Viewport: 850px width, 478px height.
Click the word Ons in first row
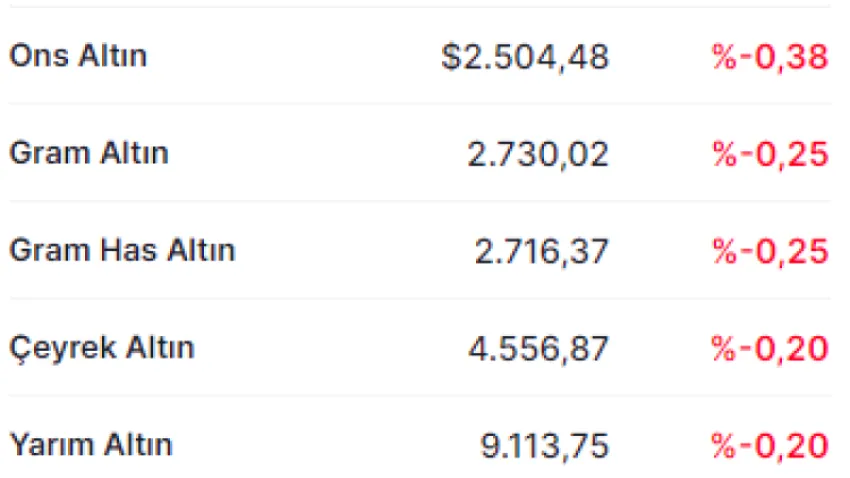39,55
